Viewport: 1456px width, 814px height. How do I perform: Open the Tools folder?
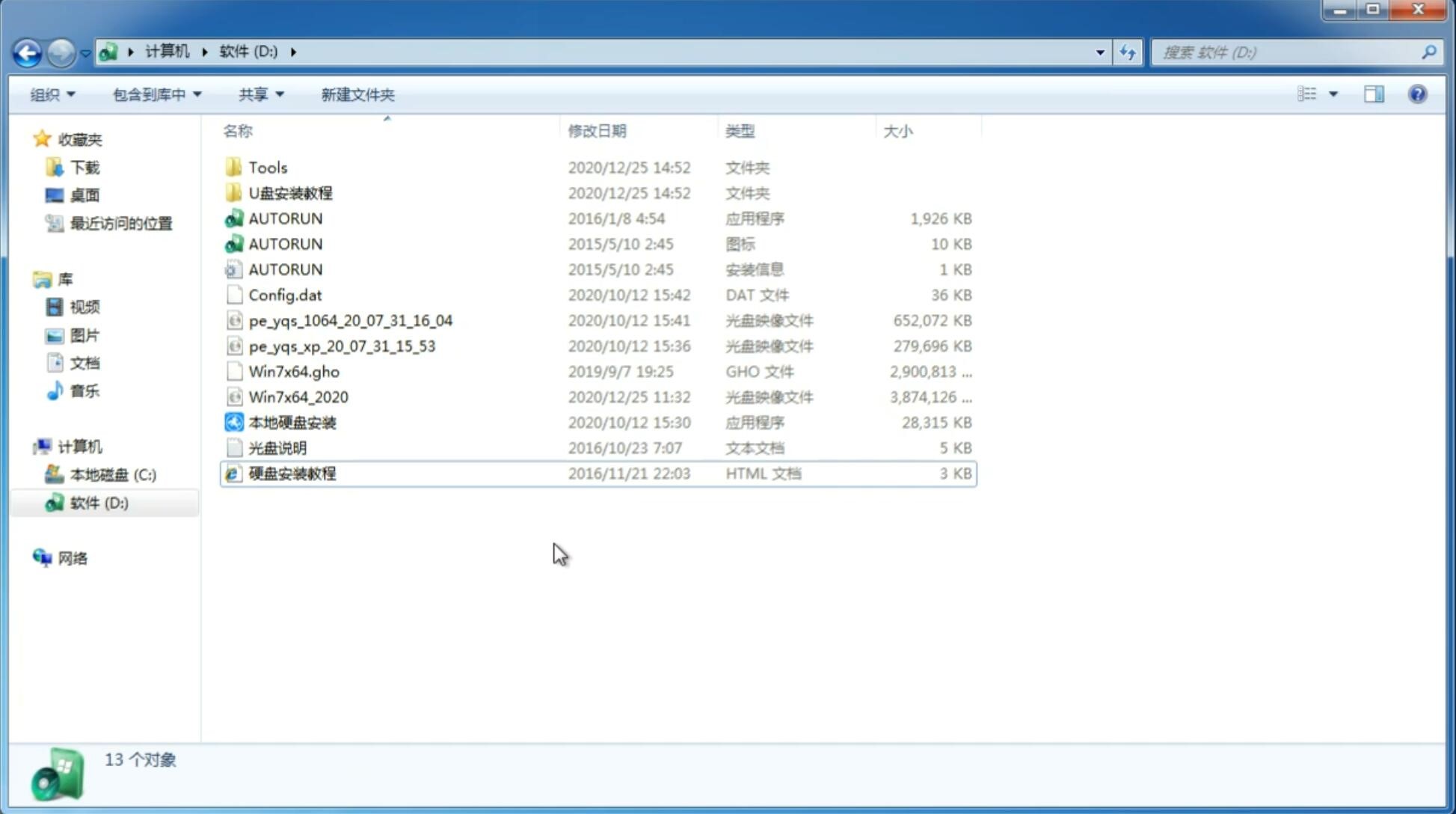click(266, 167)
